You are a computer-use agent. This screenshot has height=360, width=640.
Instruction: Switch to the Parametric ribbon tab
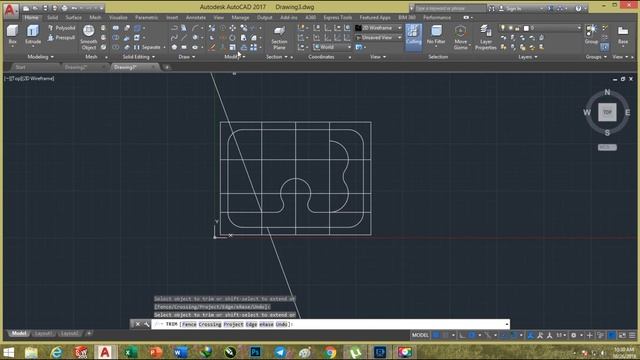point(147,18)
